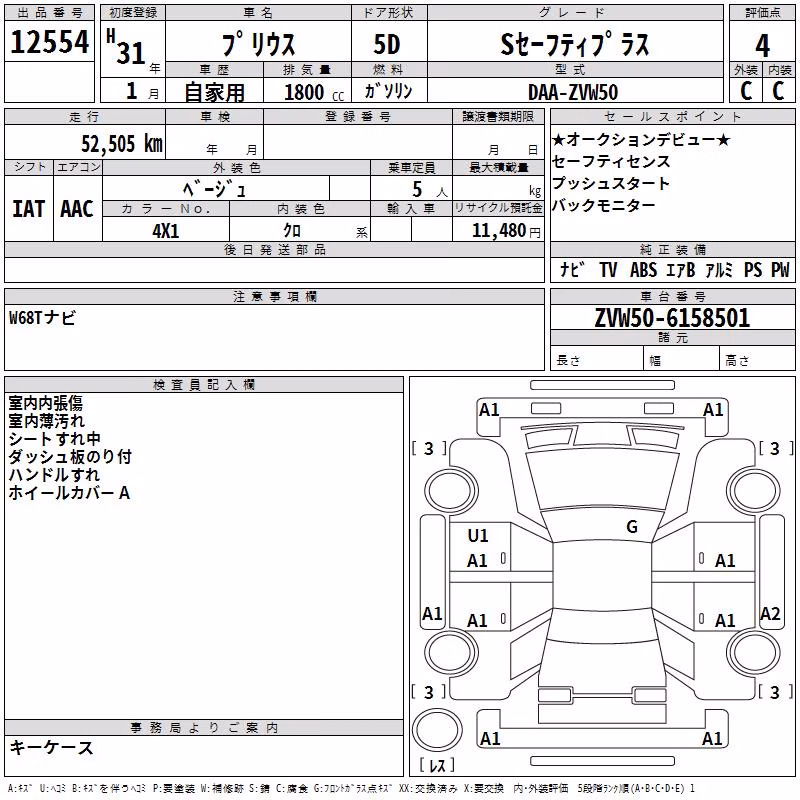Select exterior color ベージュ
The height and width of the screenshot is (800, 800).
click(215, 190)
